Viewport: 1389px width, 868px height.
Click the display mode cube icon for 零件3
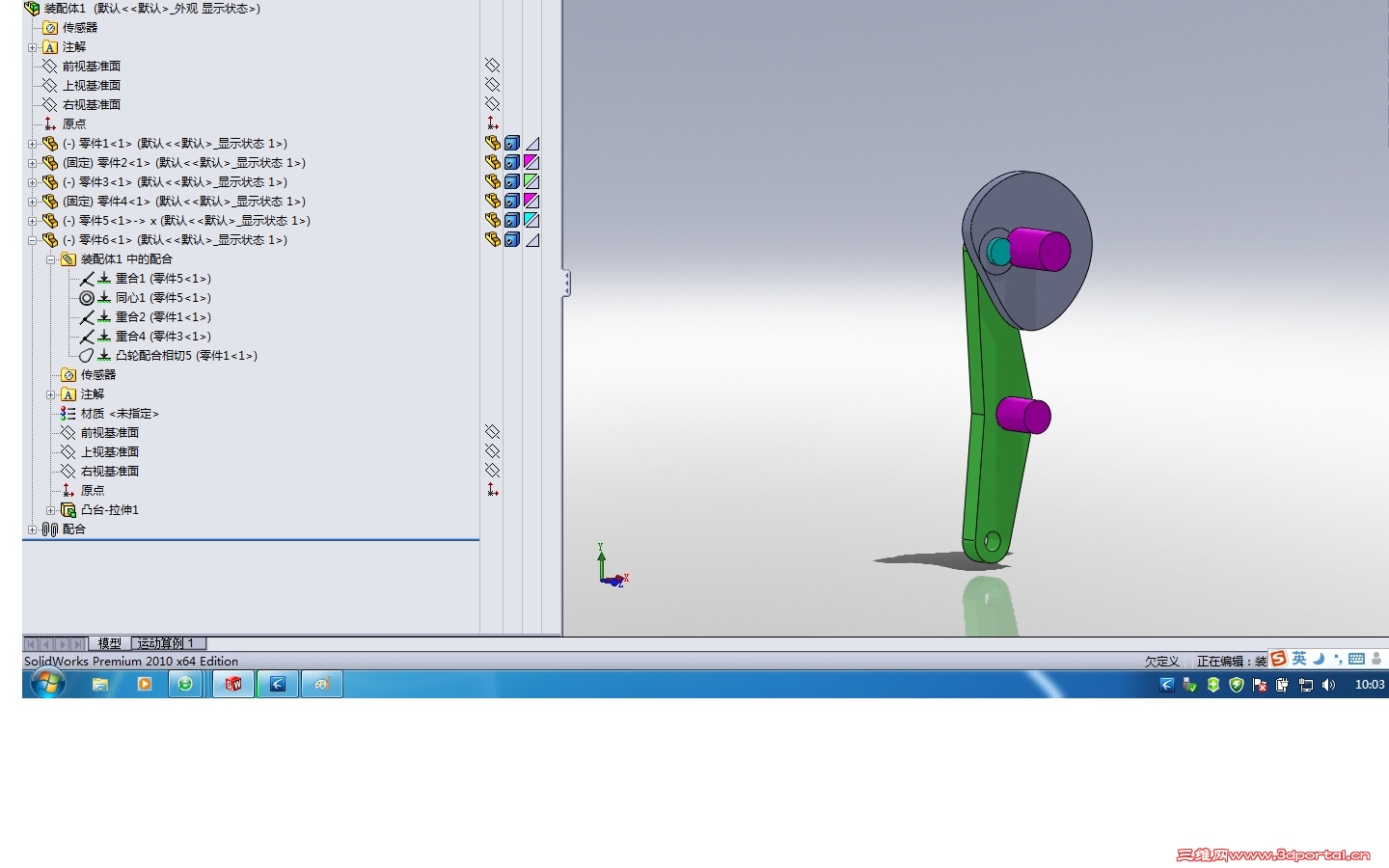(512, 181)
